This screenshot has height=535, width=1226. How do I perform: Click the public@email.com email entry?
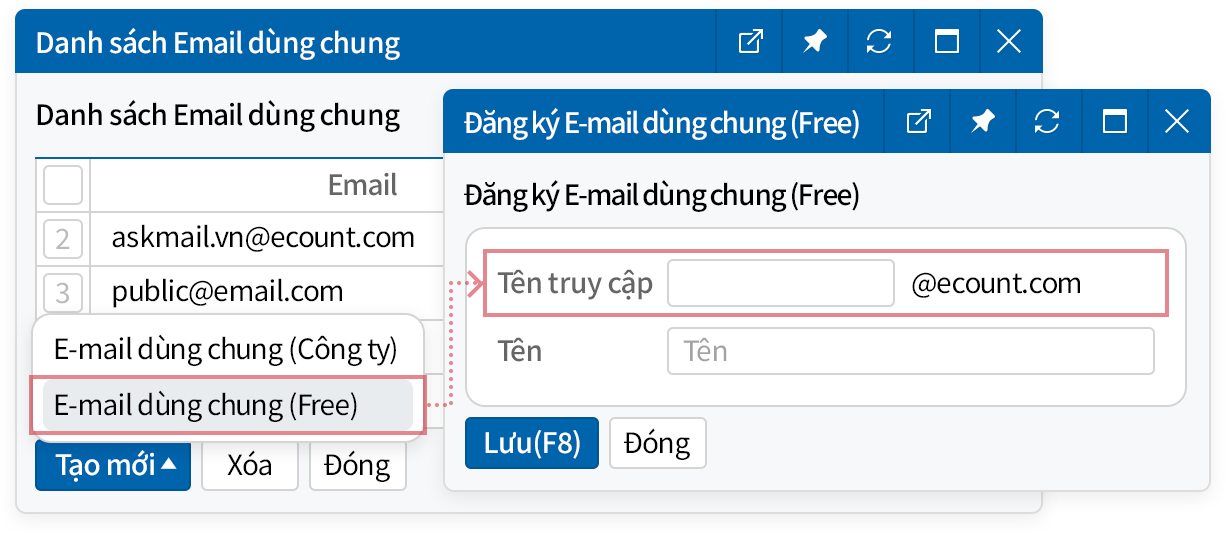[227, 291]
